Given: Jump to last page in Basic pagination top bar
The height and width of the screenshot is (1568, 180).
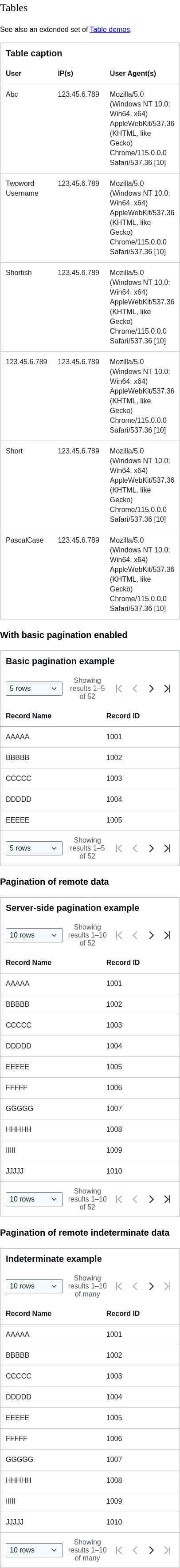Looking at the screenshot, I should pos(167,689).
